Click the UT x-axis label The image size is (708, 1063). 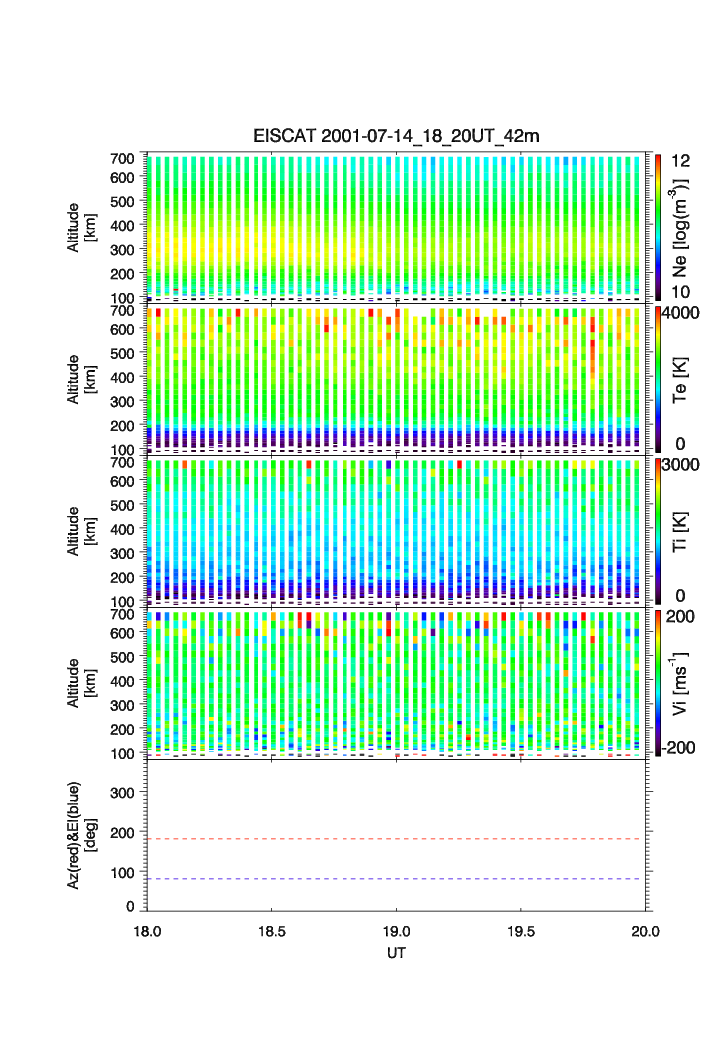[x=396, y=954]
